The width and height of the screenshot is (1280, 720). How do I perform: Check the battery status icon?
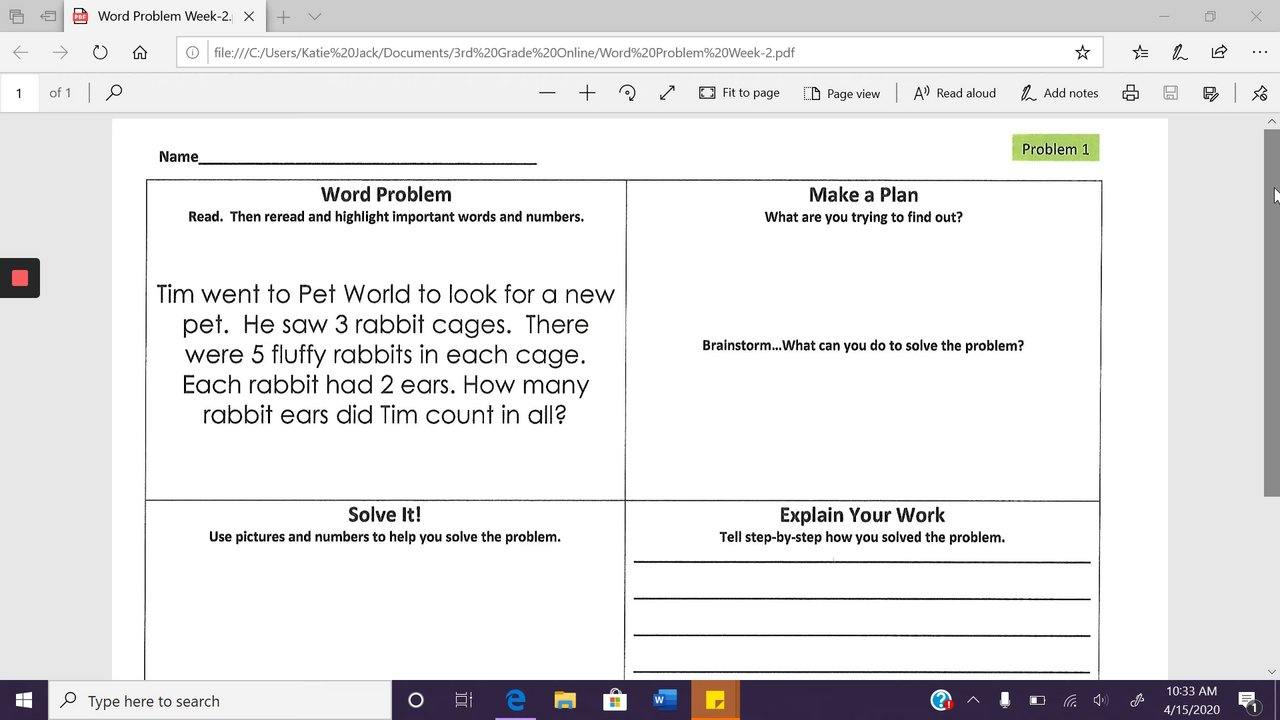(x=1037, y=700)
